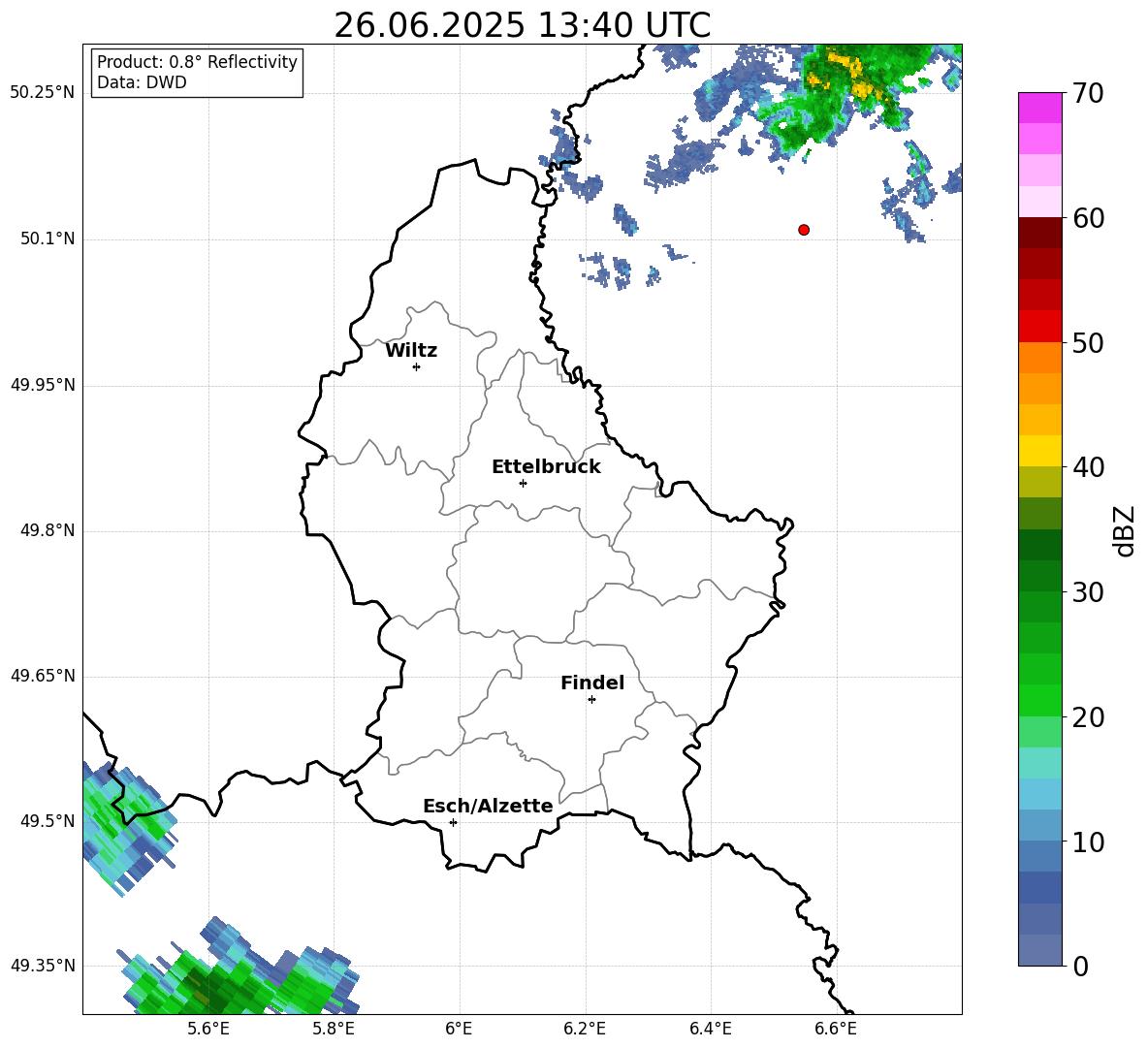Click the Esch/Alzette city label
This screenshot has width=1148, height=1048.
(x=488, y=806)
